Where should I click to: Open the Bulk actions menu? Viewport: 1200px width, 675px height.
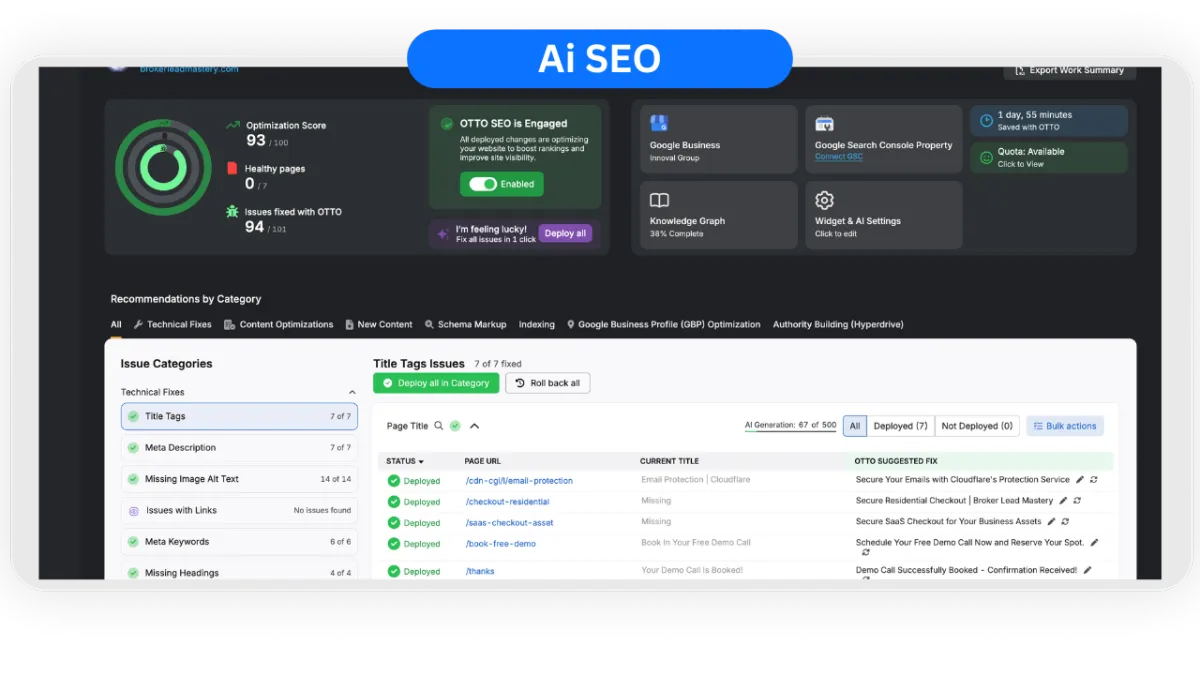[x=1065, y=426]
